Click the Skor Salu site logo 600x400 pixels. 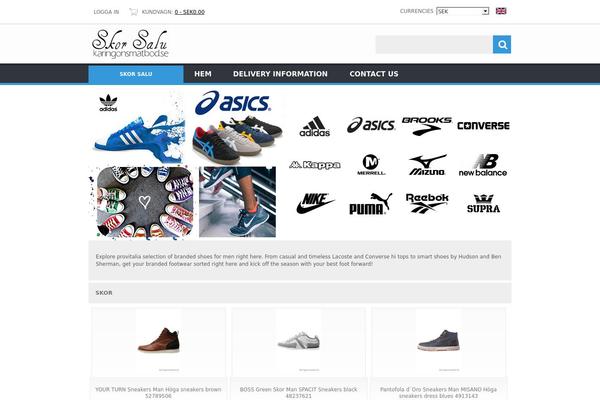(x=130, y=44)
